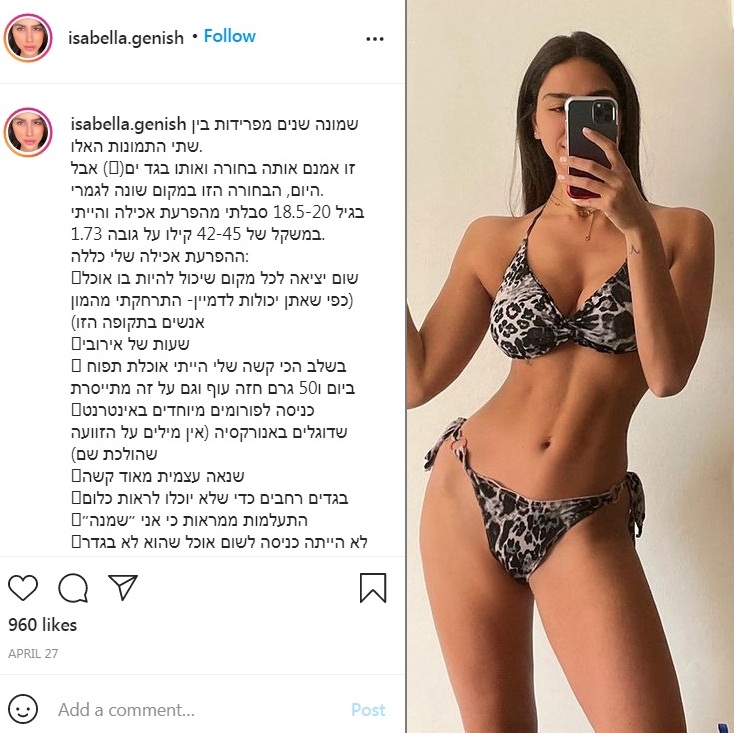Viewport: 734px width, 733px height.
Task: Open the profile picture beside the caption
Action: coord(28,132)
